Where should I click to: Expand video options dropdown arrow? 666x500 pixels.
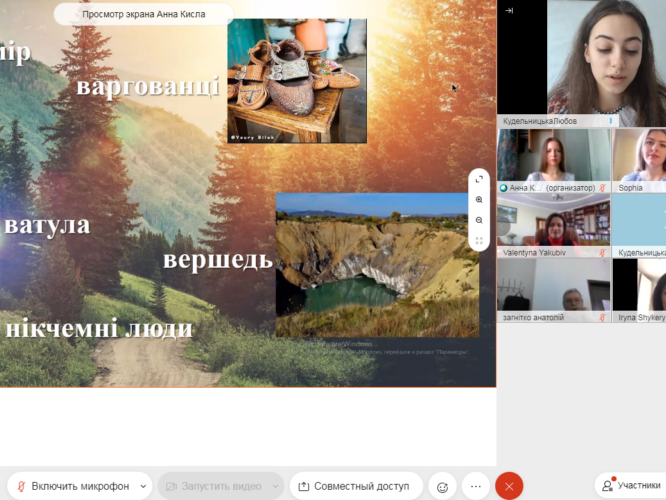(274, 486)
